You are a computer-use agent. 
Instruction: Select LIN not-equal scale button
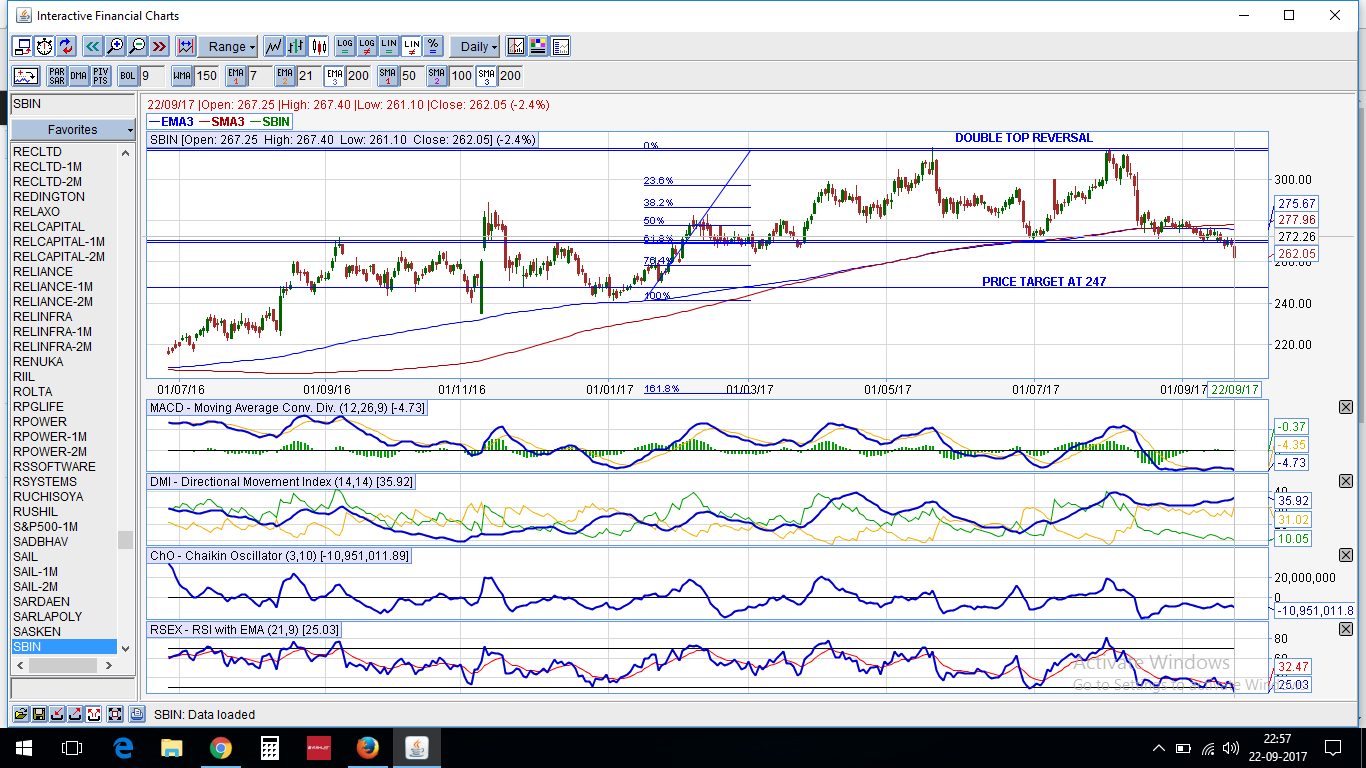tap(411, 46)
